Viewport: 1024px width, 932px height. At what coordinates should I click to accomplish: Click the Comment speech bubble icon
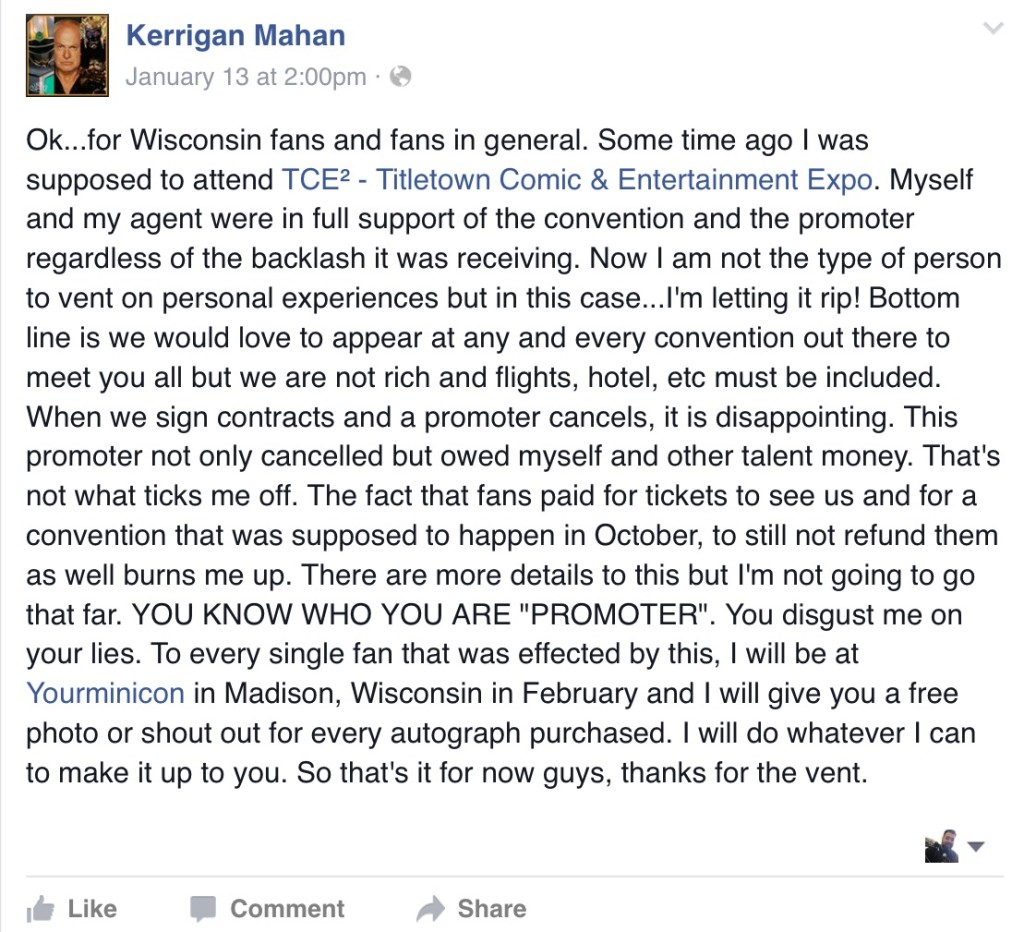point(203,908)
